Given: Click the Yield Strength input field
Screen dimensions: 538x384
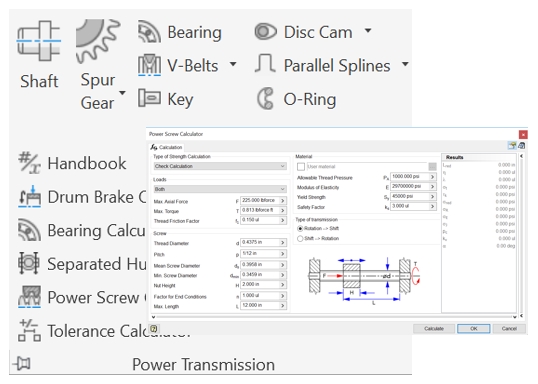Looking at the screenshot, I should coord(410,197).
